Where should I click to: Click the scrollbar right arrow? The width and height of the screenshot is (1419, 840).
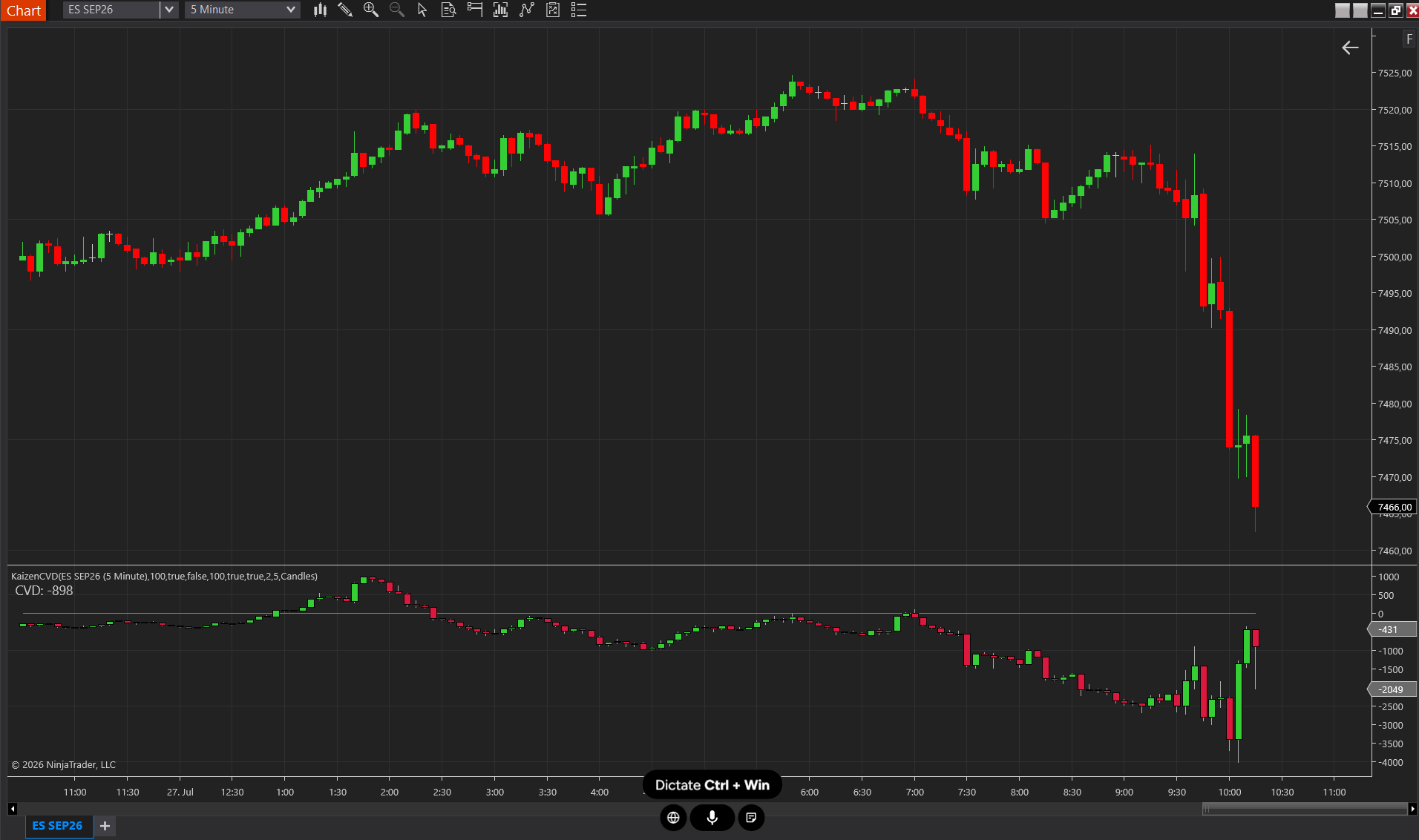pyautogui.click(x=1412, y=809)
